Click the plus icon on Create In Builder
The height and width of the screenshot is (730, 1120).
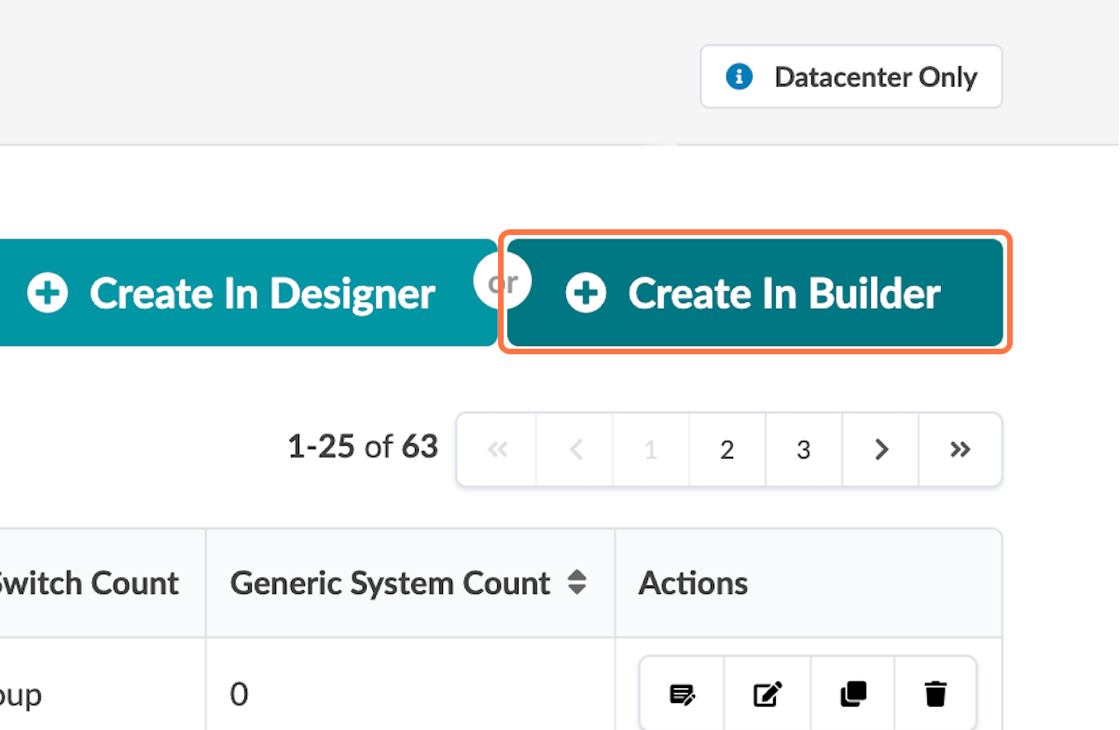point(586,293)
